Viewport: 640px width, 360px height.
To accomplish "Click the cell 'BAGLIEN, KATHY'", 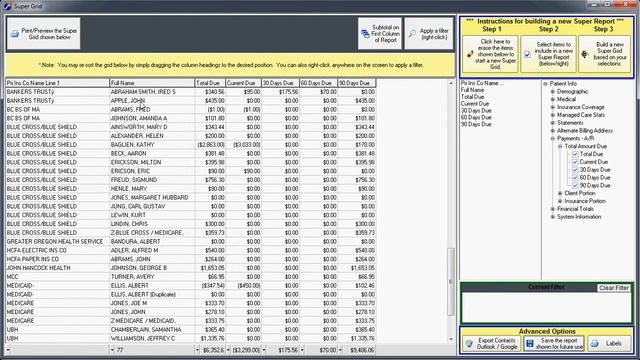I will (x=152, y=144).
